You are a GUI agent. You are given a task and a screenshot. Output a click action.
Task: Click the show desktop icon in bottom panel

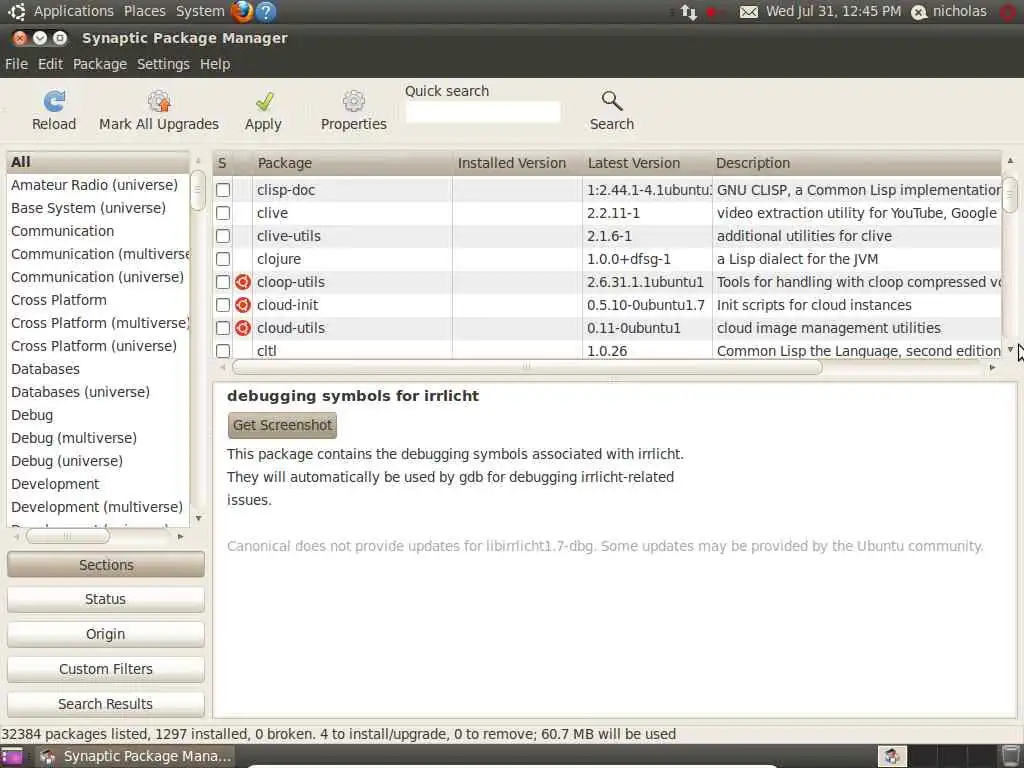coord(12,756)
